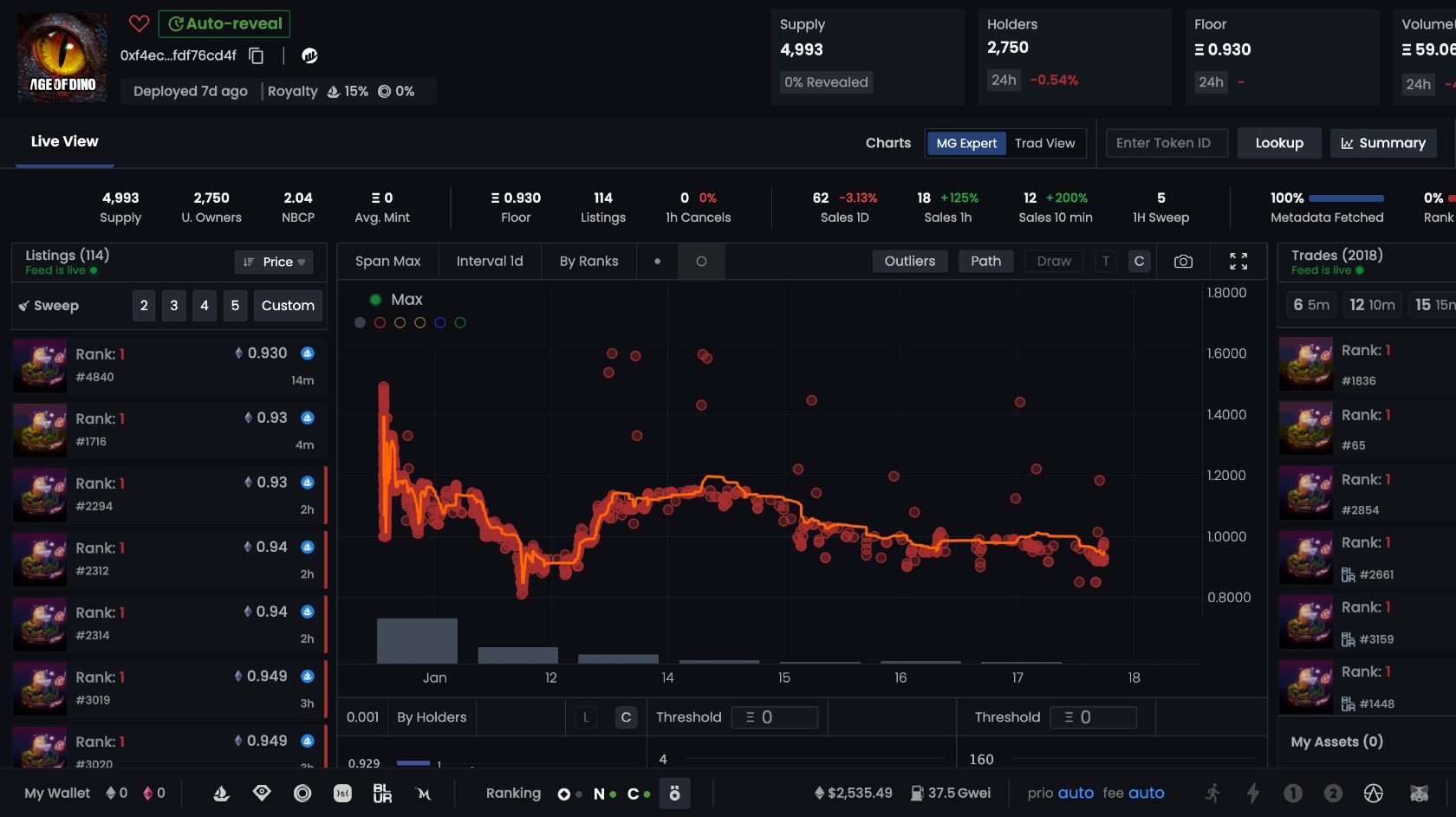Open the Span Max range selector
Viewport: 1456px width, 817px height.
click(x=387, y=262)
